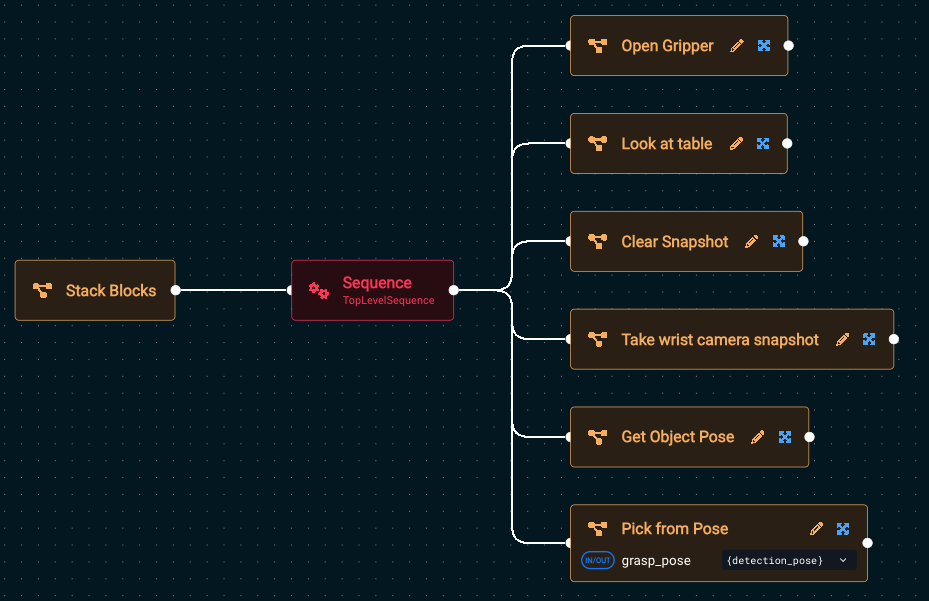
Task: Open the grasp_pose {detection_pose} dropdown
Action: coord(789,560)
